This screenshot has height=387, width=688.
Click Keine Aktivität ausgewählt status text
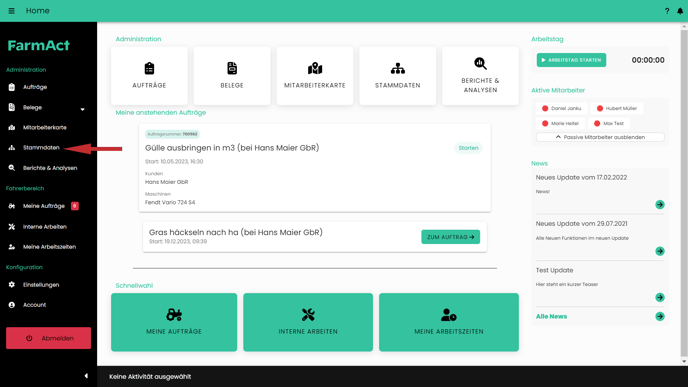[150, 376]
